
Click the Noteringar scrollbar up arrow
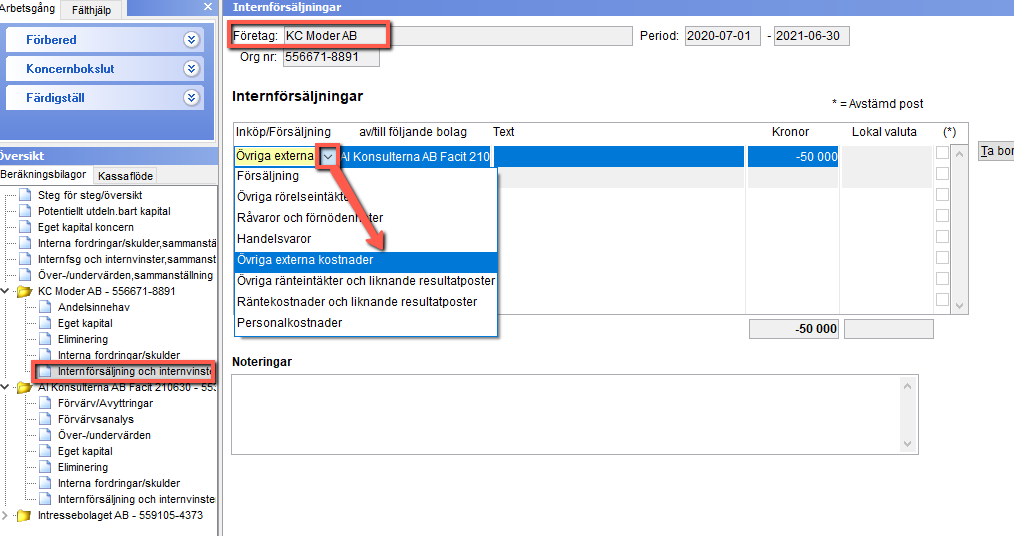[x=907, y=386]
